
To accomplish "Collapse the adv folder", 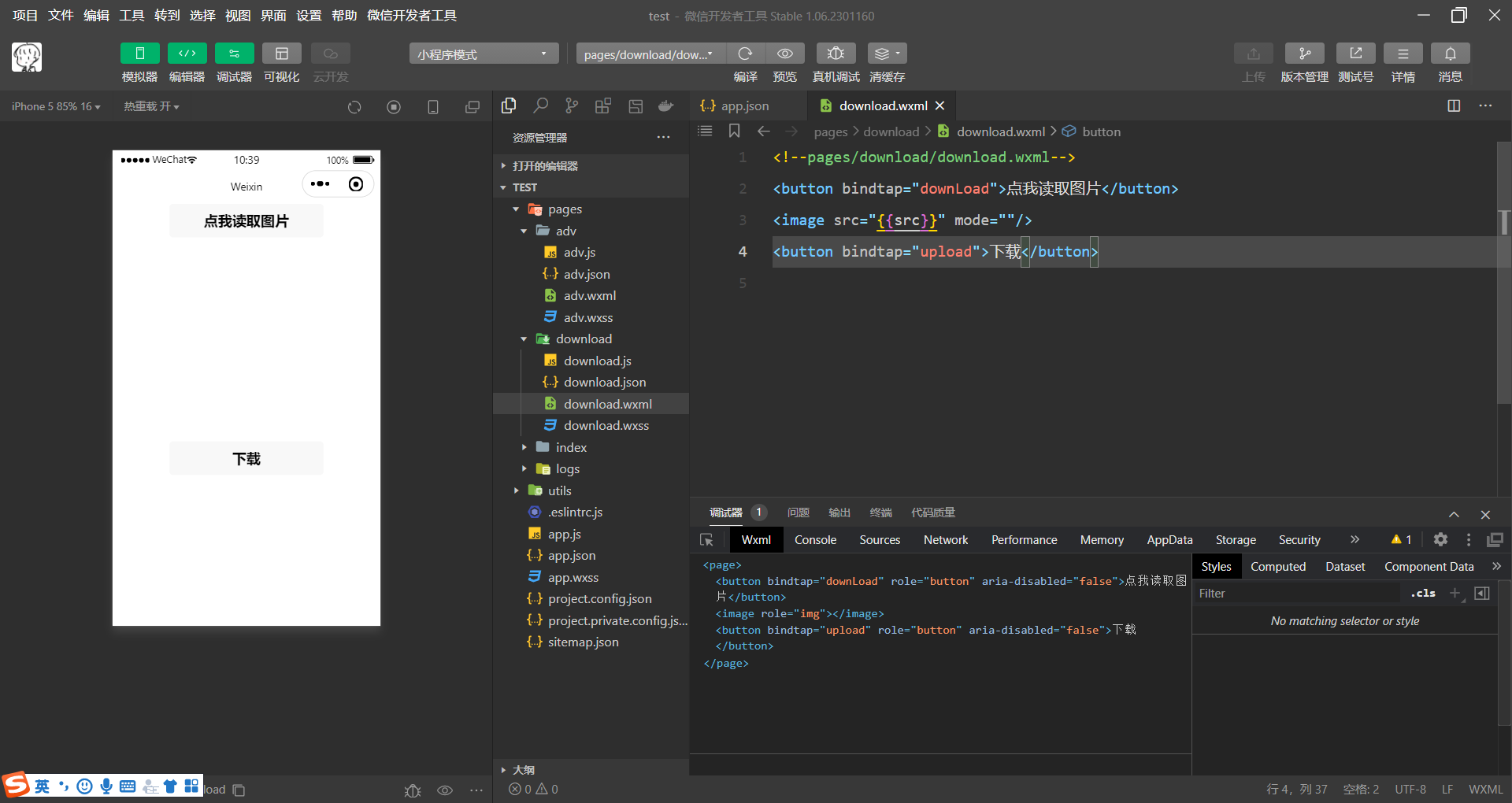I will (x=591, y=231).
